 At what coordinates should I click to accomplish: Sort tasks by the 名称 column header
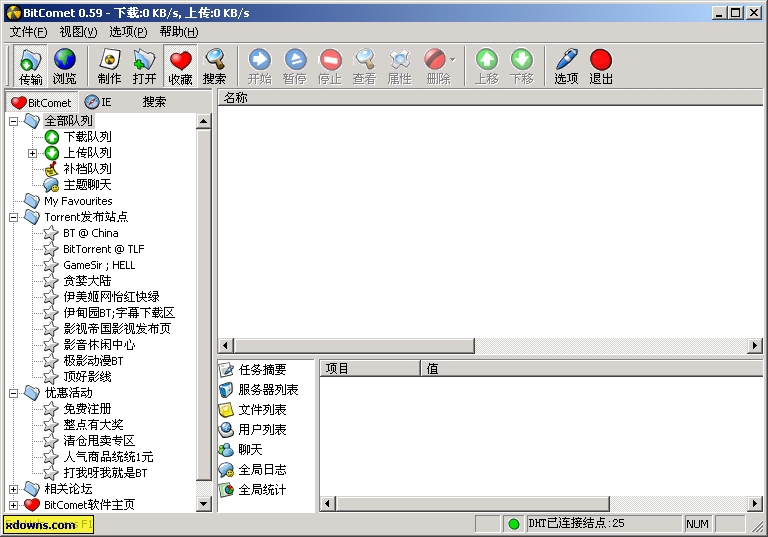[490, 98]
